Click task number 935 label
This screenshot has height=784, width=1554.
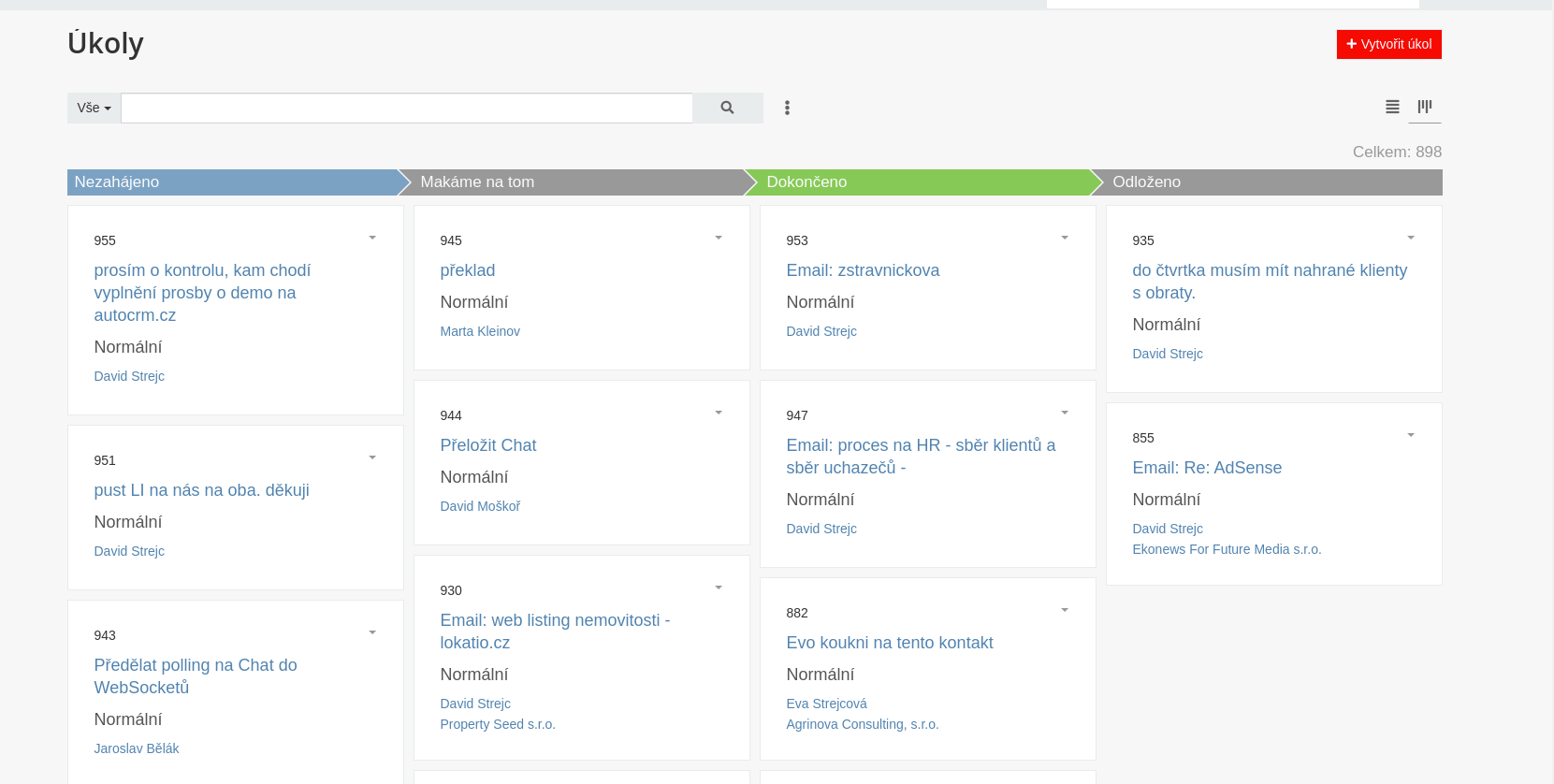(1143, 240)
